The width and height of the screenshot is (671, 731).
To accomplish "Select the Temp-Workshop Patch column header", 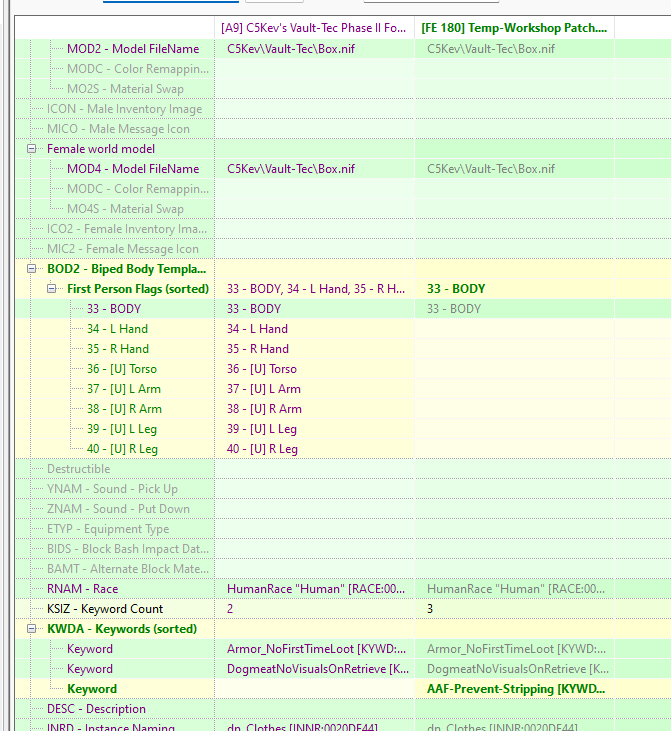I will click(514, 28).
